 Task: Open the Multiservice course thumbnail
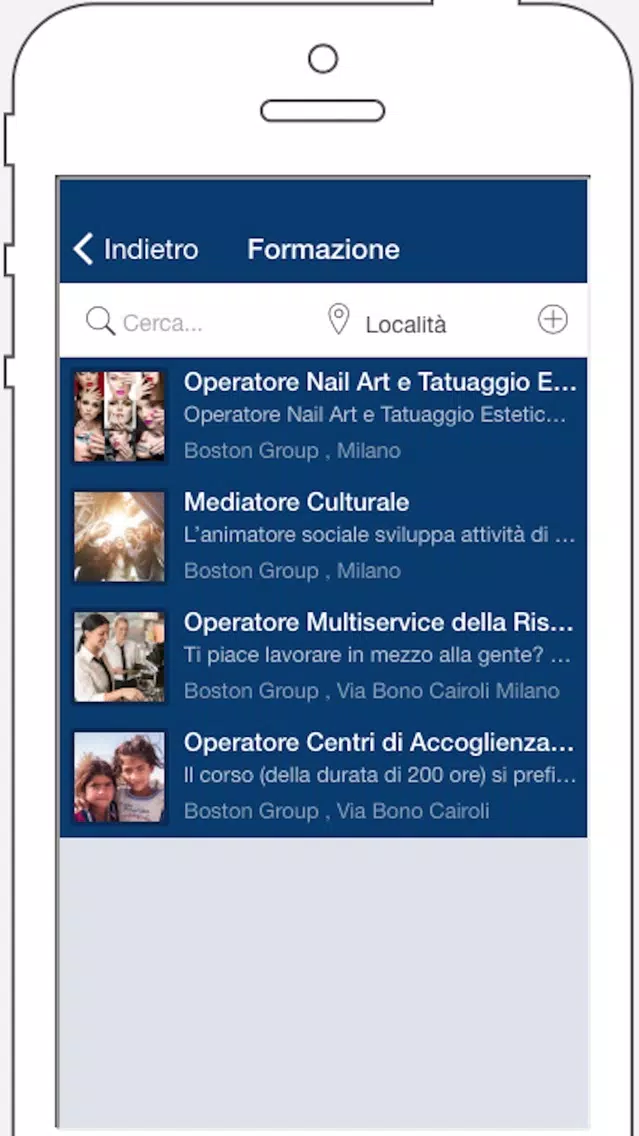[120, 657]
